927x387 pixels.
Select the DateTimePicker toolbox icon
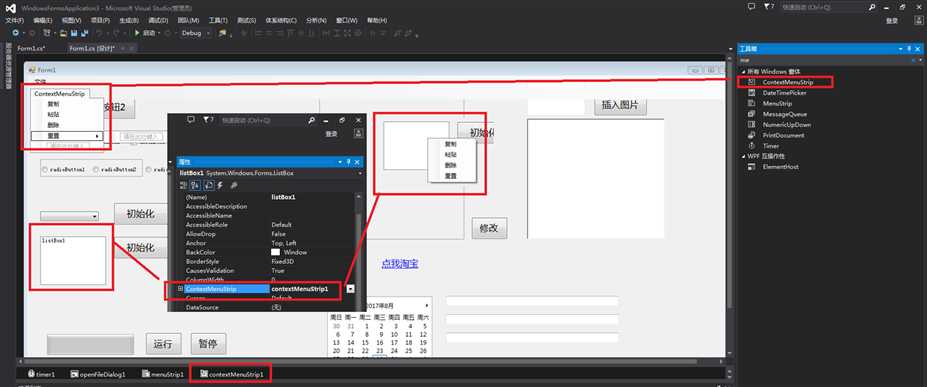751,93
